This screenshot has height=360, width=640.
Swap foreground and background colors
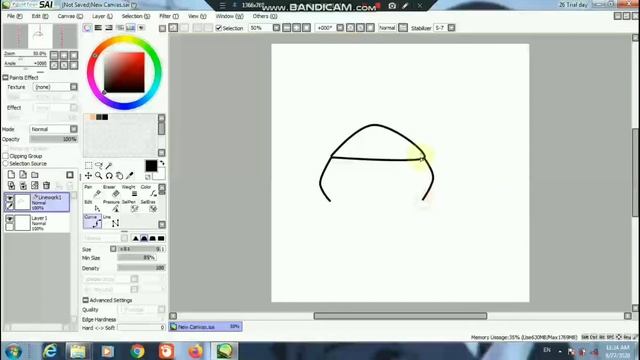click(x=162, y=163)
